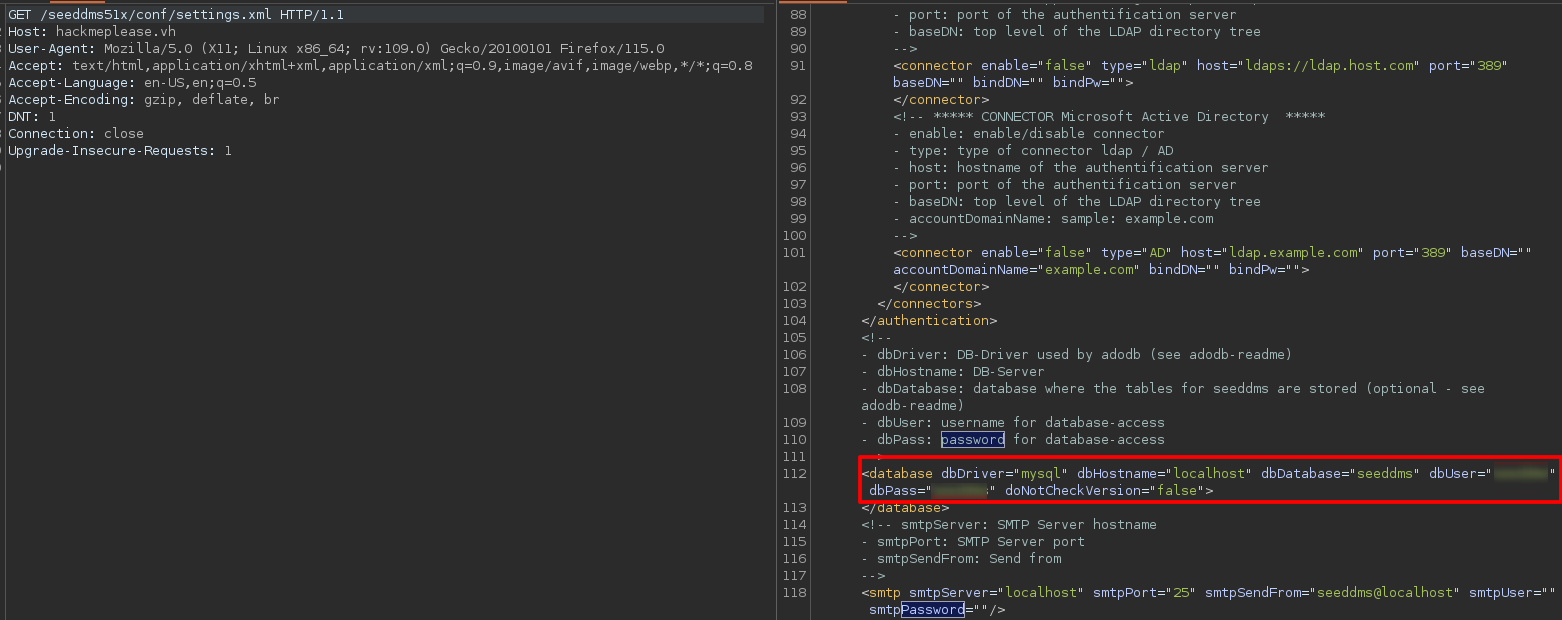The width and height of the screenshot is (1562, 620).
Task: Click the Connection: close header
Action: pos(76,134)
